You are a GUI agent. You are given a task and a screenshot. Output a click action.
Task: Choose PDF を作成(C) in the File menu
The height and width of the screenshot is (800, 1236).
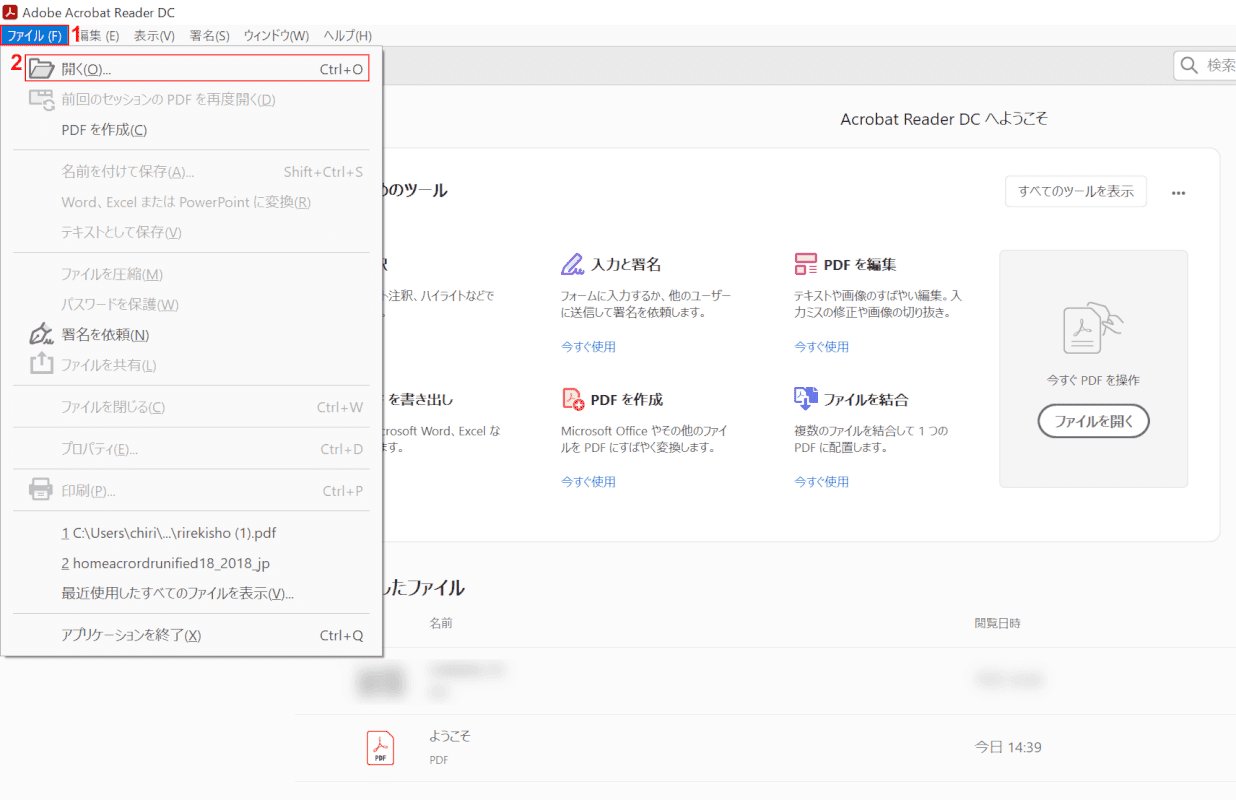(104, 130)
